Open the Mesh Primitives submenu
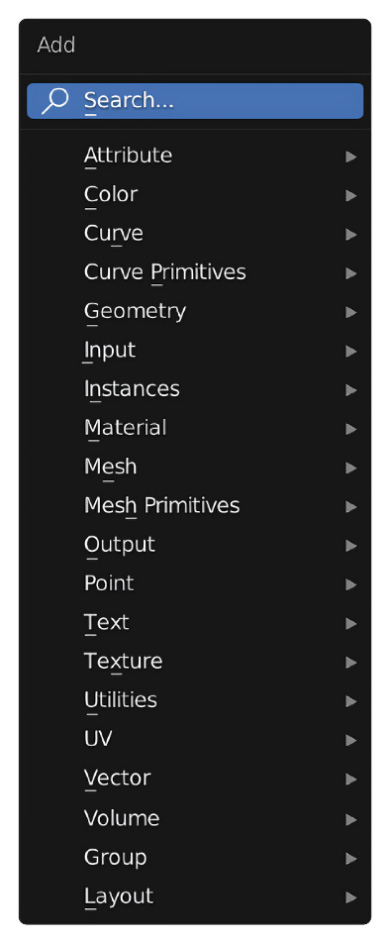This screenshot has height=939, width=390. (x=195, y=506)
